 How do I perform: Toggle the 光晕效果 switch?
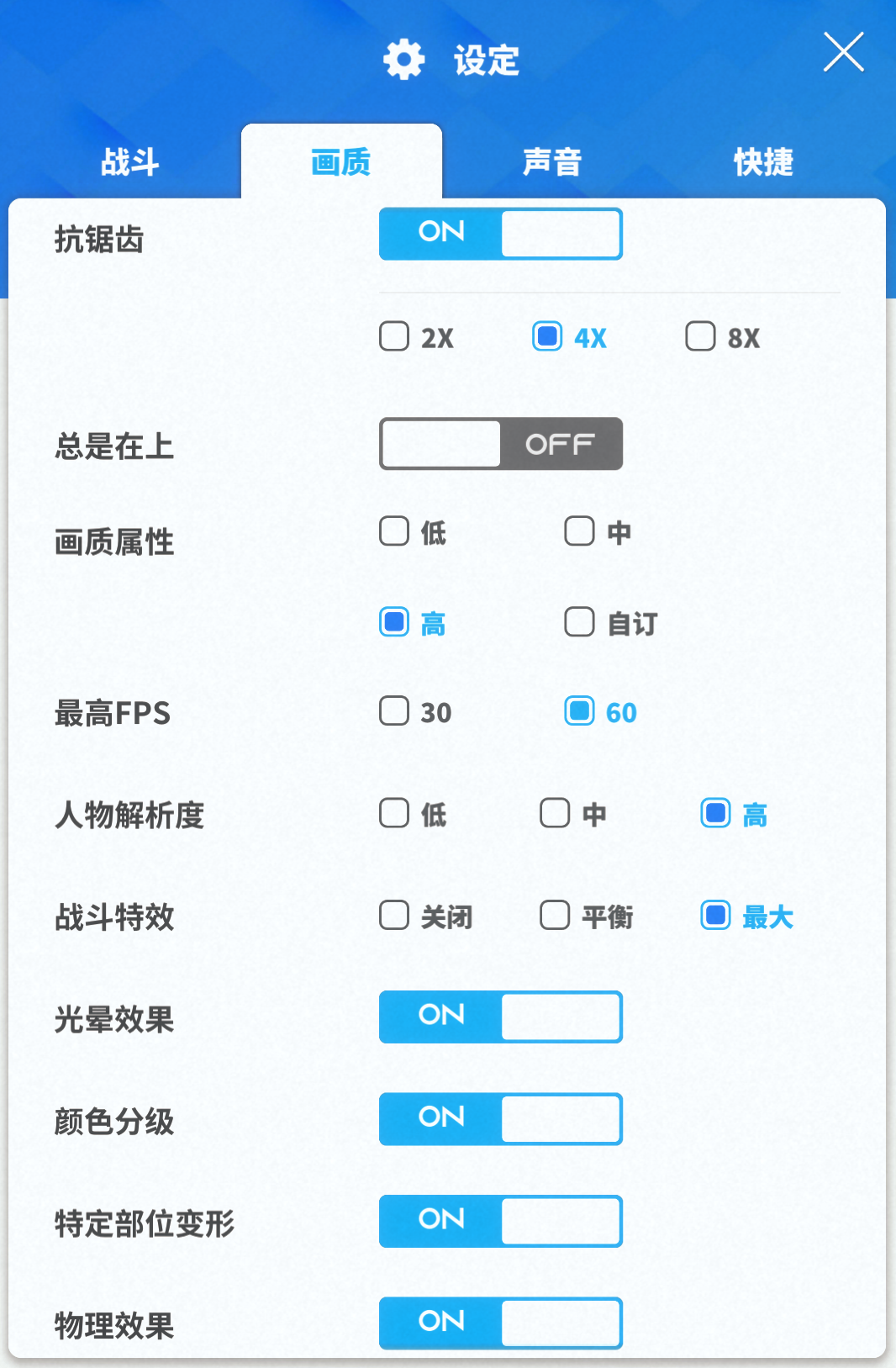pos(501,1017)
